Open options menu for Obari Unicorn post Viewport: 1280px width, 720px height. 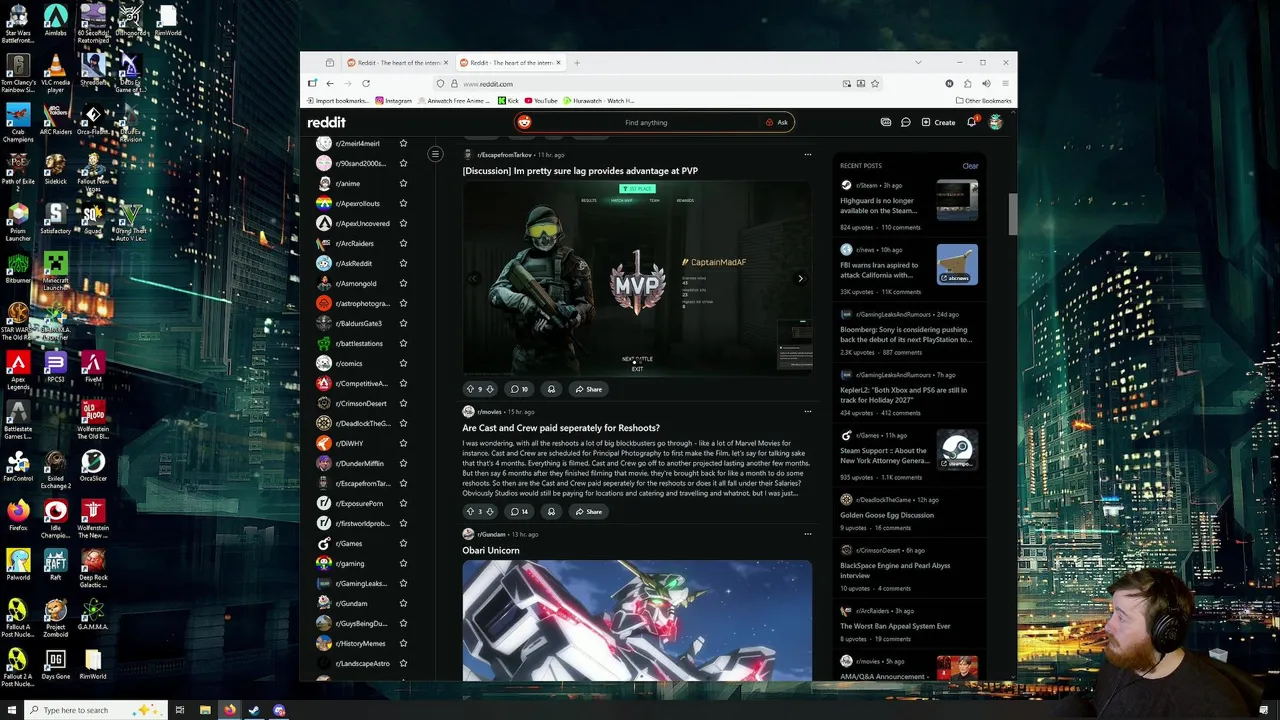pos(807,533)
